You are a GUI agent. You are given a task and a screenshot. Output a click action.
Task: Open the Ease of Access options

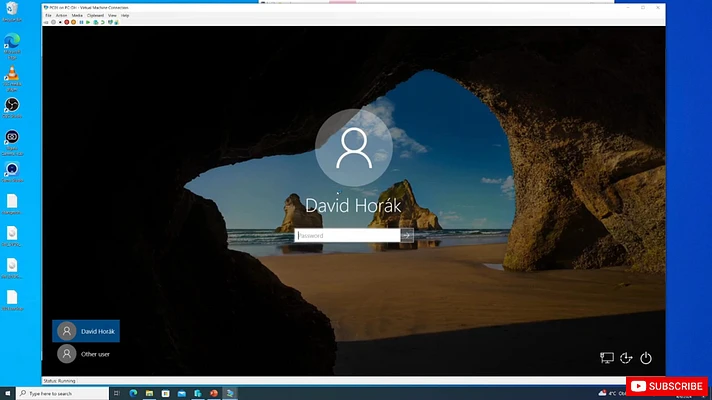(626, 358)
